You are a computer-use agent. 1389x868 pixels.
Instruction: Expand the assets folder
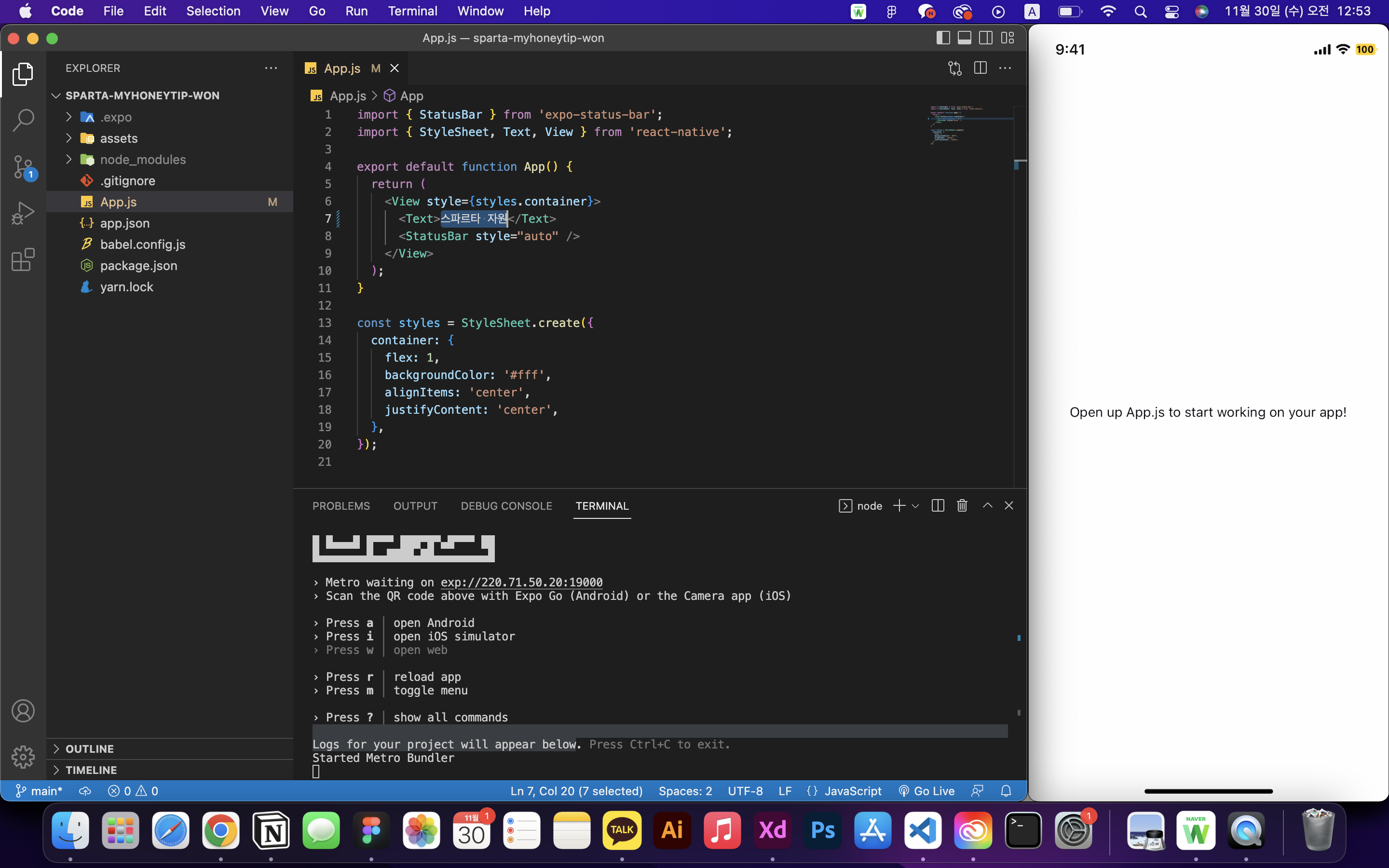pyautogui.click(x=69, y=138)
